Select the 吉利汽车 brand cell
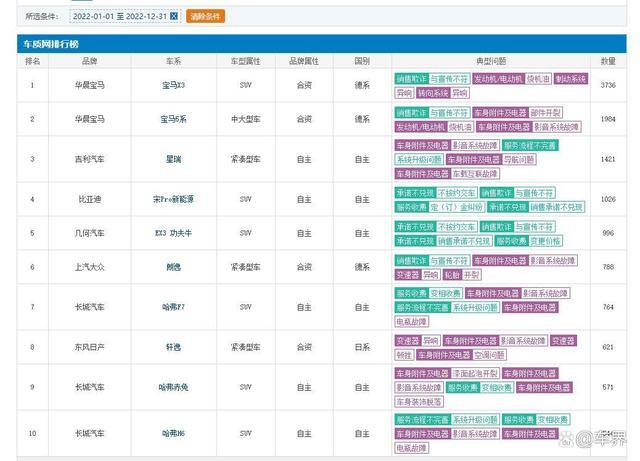Image resolution: width=640 pixels, height=461 pixels. pyautogui.click(x=90, y=159)
